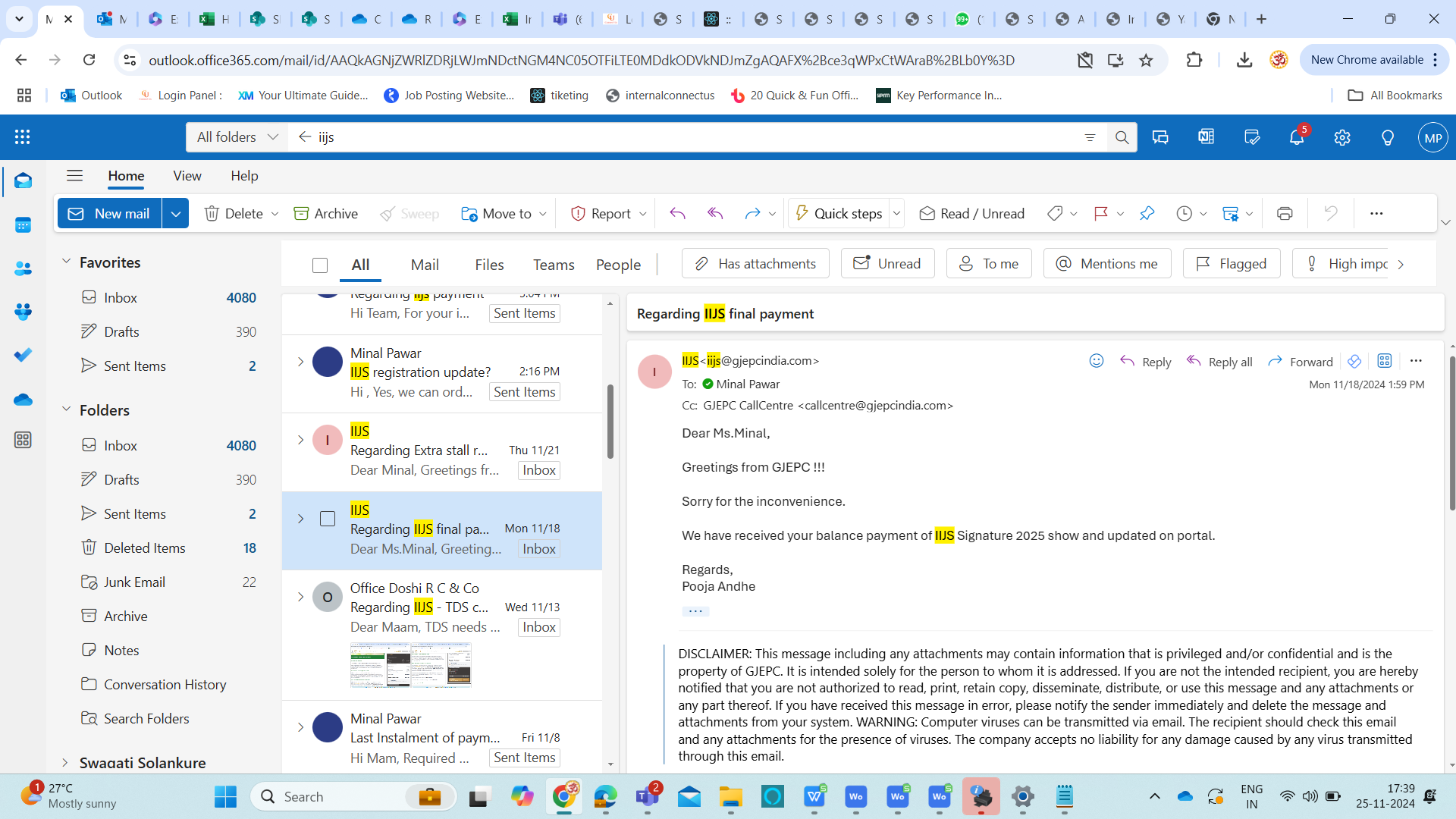Collapse the Folders section

[x=66, y=409]
